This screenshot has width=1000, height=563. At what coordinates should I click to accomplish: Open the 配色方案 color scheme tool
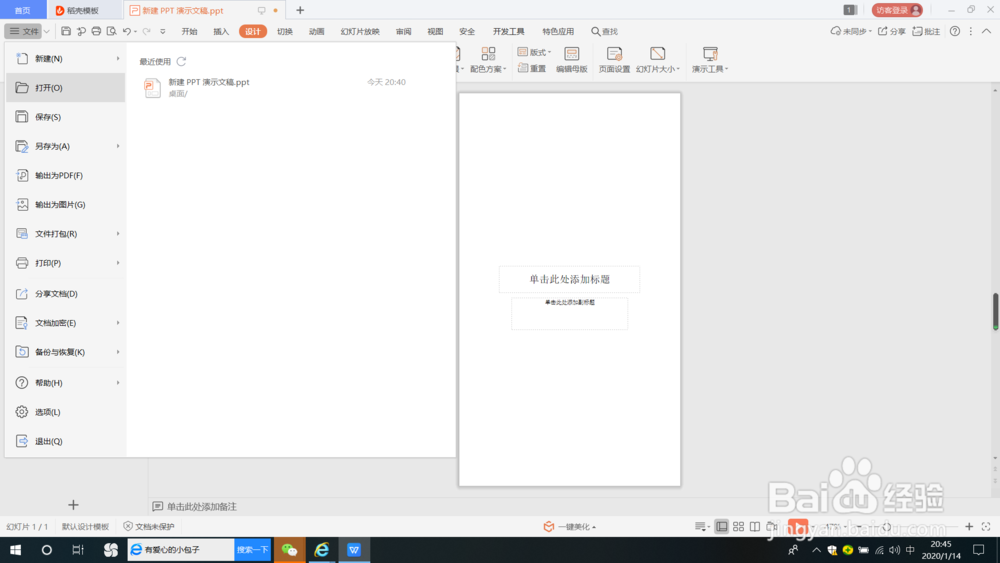click(x=488, y=60)
